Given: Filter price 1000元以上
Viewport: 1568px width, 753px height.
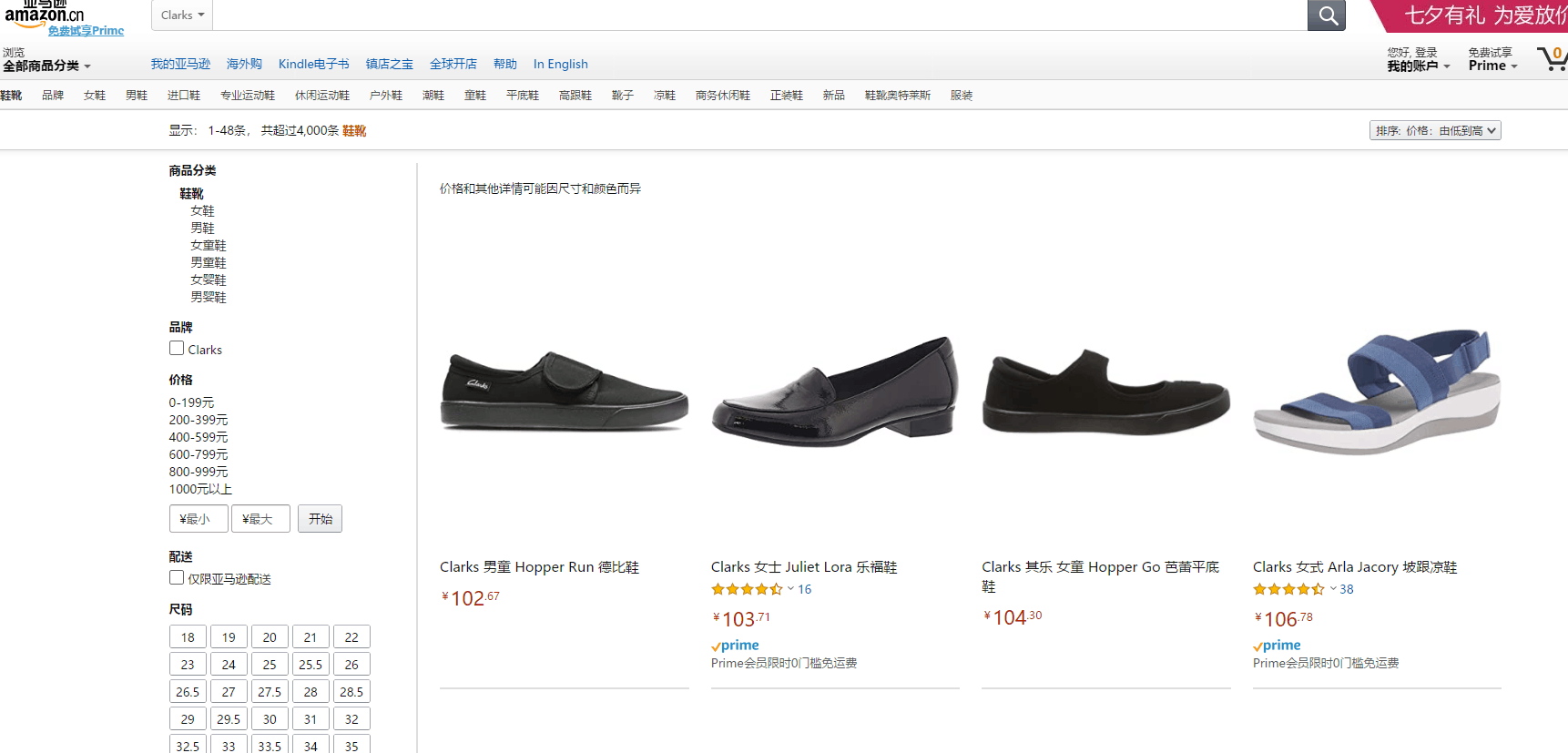Looking at the screenshot, I should (200, 489).
